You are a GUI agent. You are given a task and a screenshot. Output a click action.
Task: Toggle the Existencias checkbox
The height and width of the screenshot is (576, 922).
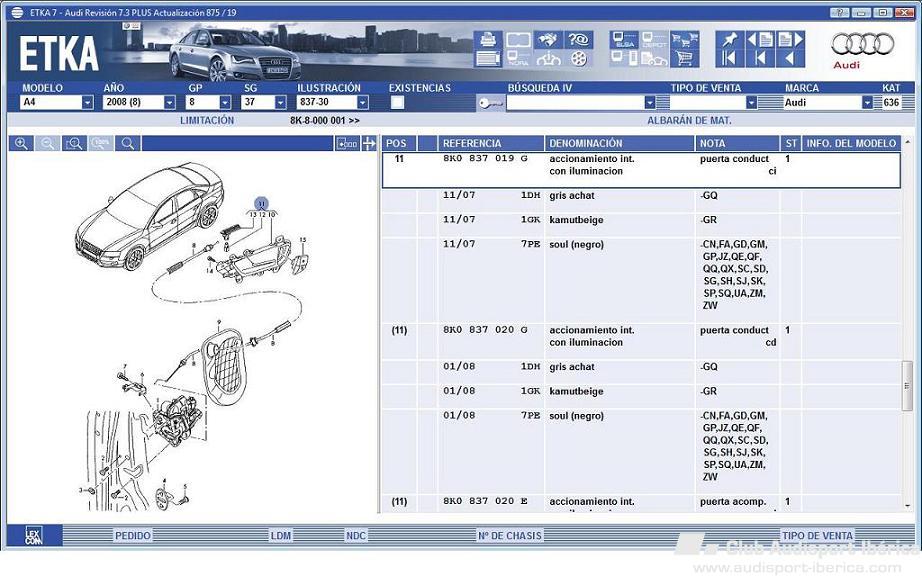pyautogui.click(x=397, y=102)
